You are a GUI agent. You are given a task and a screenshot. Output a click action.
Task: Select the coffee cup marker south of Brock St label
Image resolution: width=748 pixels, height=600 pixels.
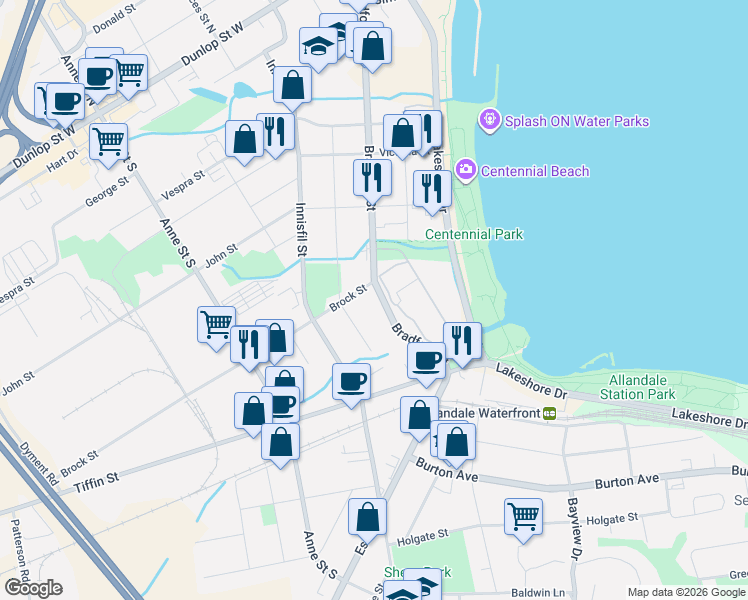click(351, 384)
